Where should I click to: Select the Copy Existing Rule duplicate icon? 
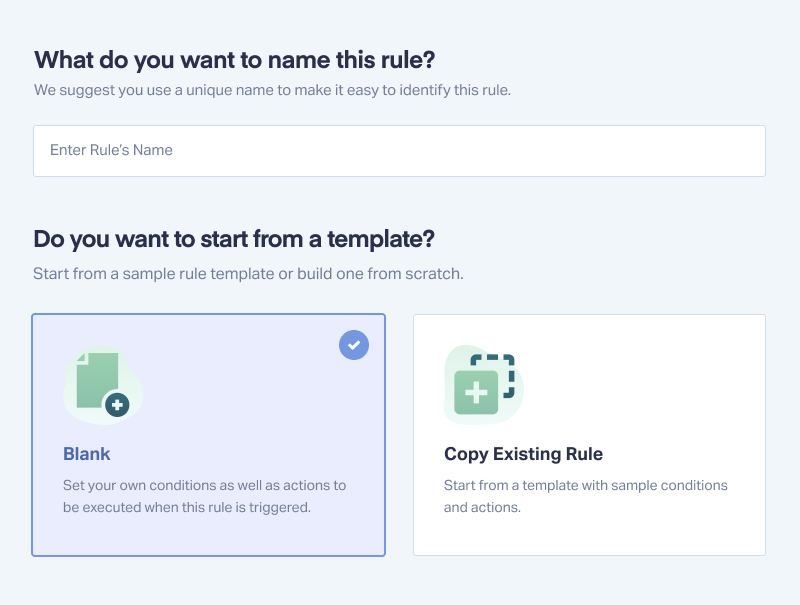coord(484,384)
